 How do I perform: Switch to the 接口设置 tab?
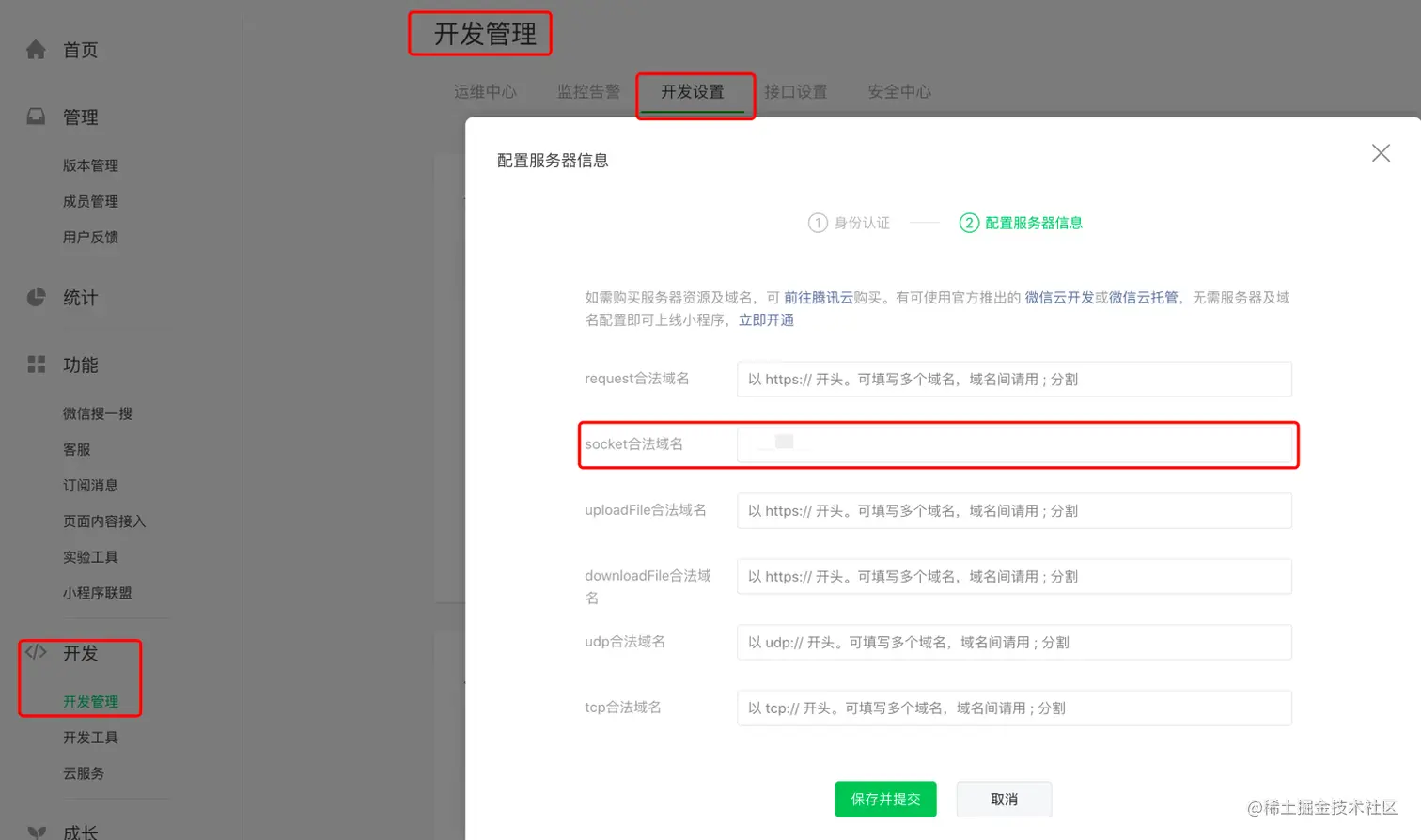(x=797, y=91)
